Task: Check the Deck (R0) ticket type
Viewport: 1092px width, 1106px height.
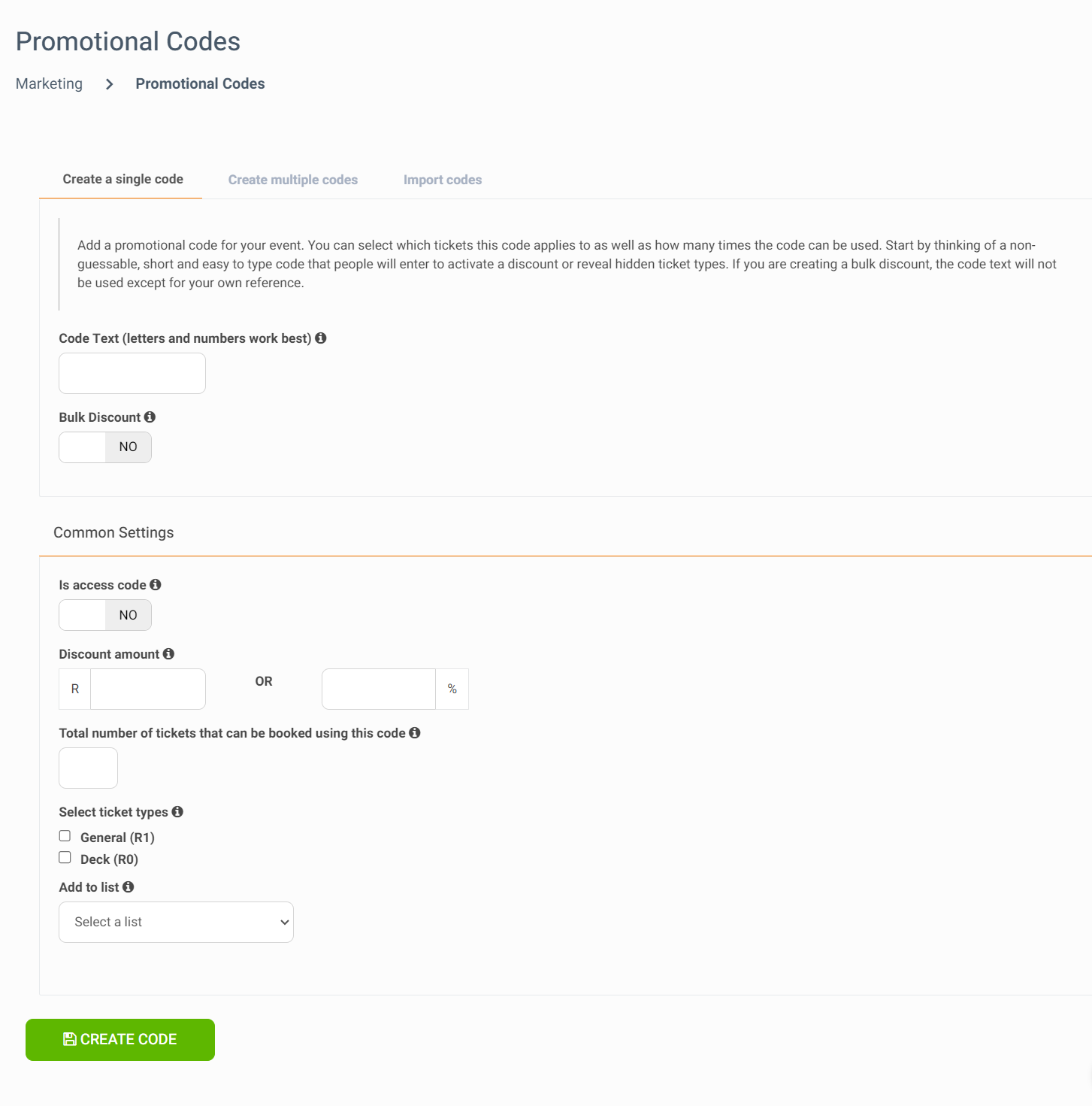Action: [65, 858]
